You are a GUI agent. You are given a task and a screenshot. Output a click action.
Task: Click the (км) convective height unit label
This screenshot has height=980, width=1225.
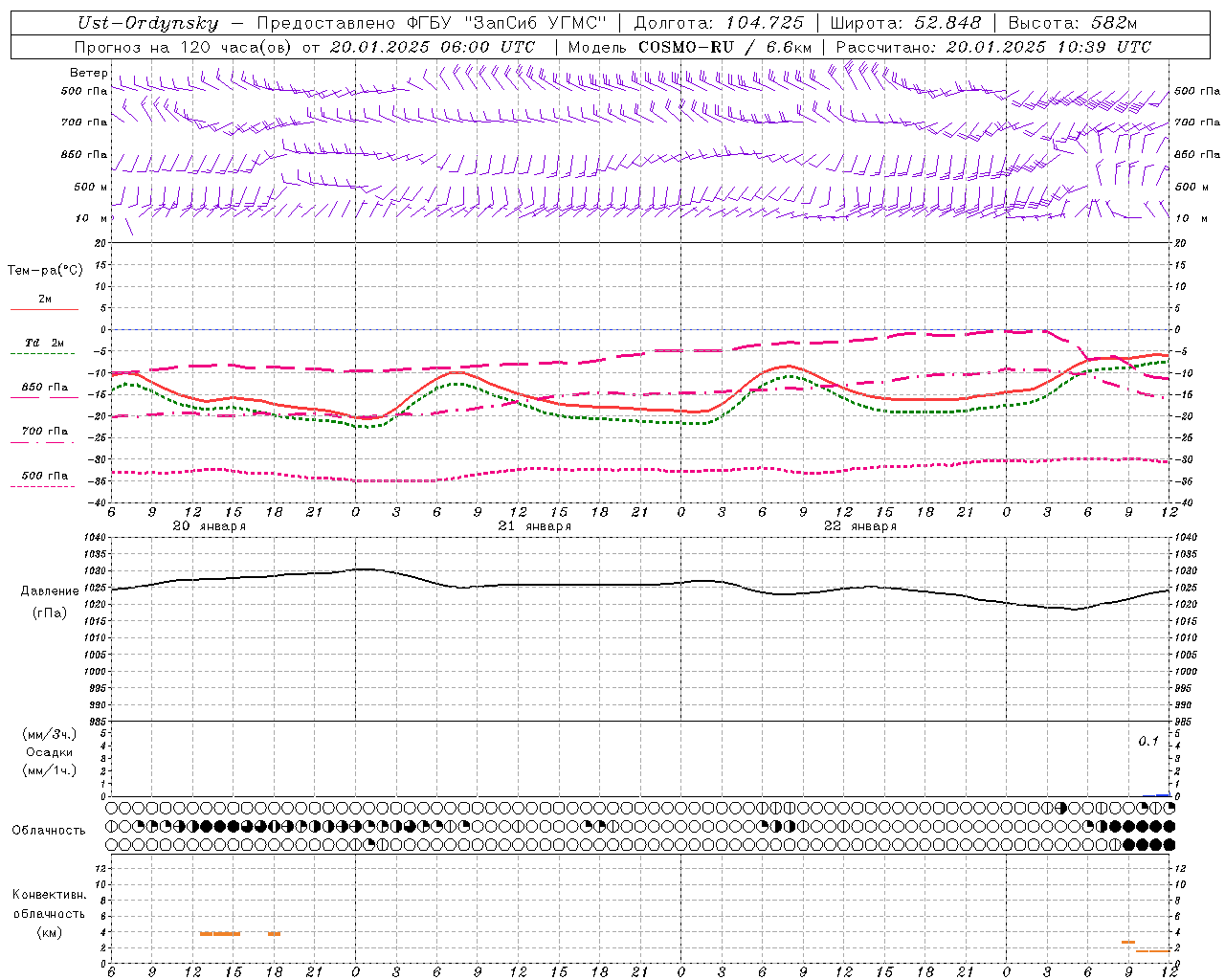(x=50, y=932)
